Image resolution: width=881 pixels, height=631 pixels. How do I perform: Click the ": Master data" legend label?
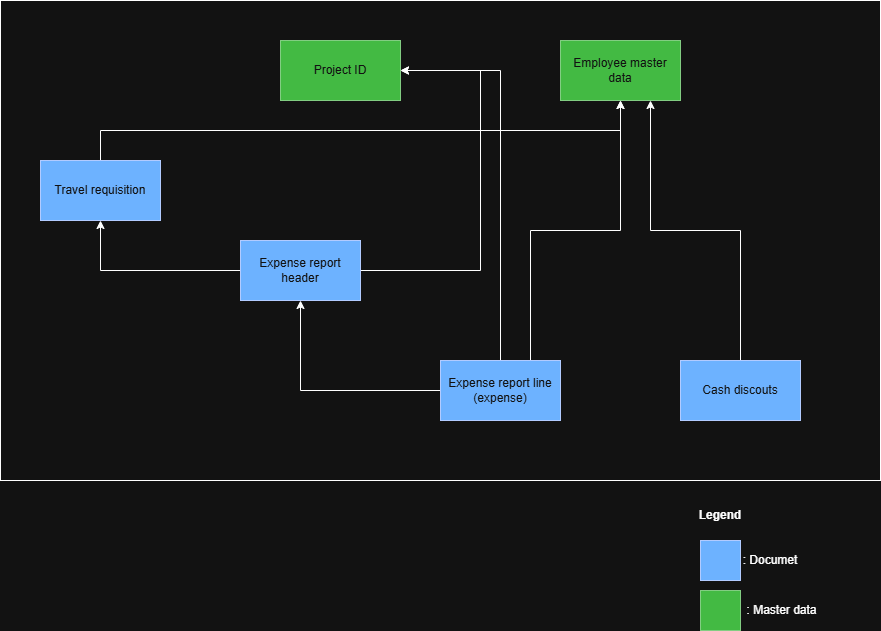point(781,610)
